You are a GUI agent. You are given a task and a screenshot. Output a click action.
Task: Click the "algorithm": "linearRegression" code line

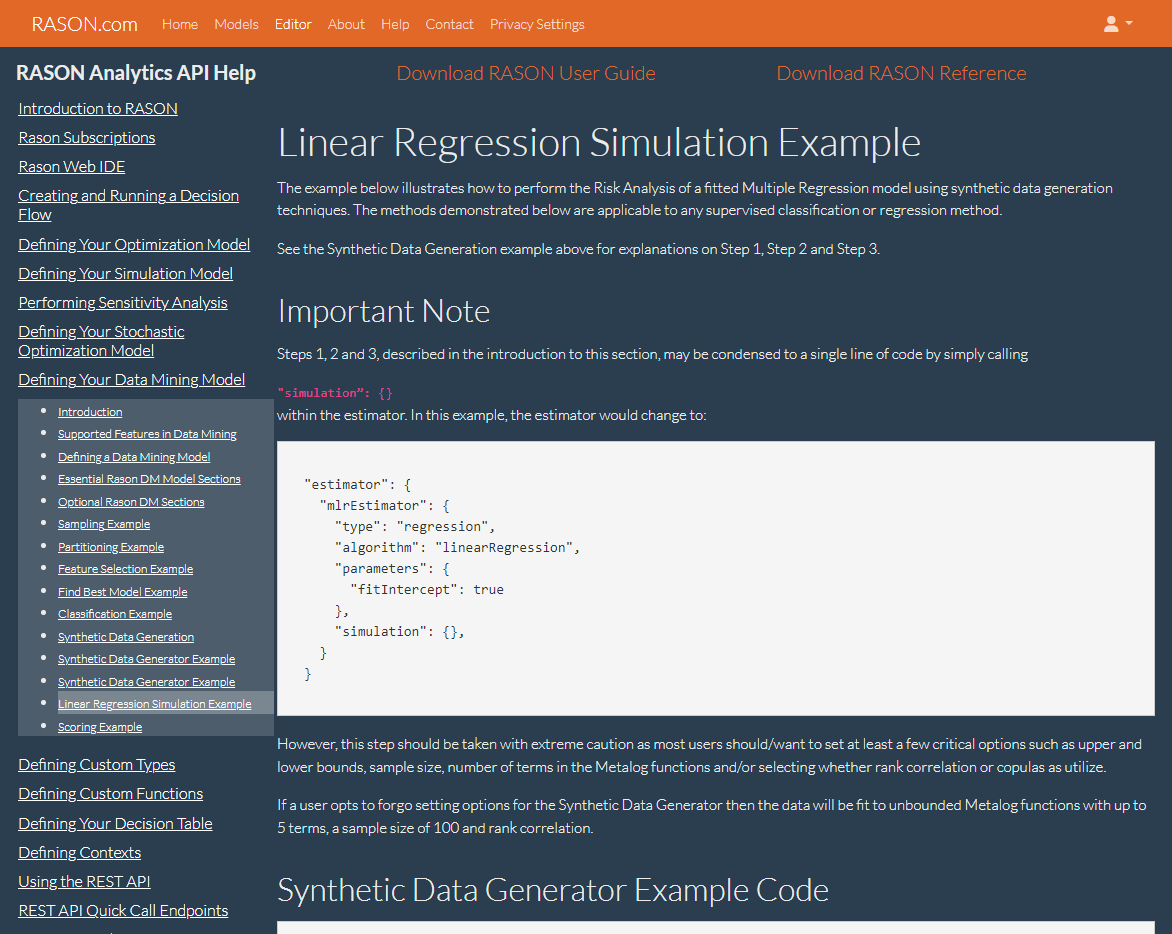pyautogui.click(x=457, y=548)
